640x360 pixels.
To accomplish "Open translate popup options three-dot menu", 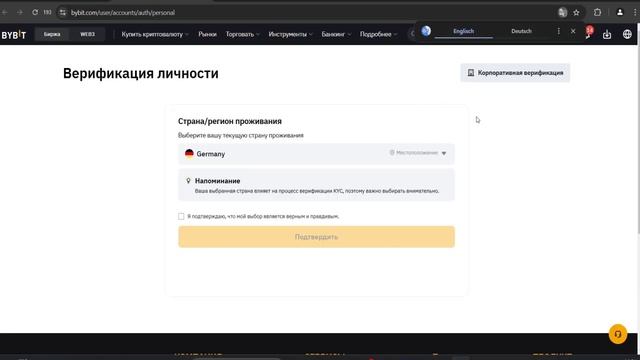I will point(558,31).
